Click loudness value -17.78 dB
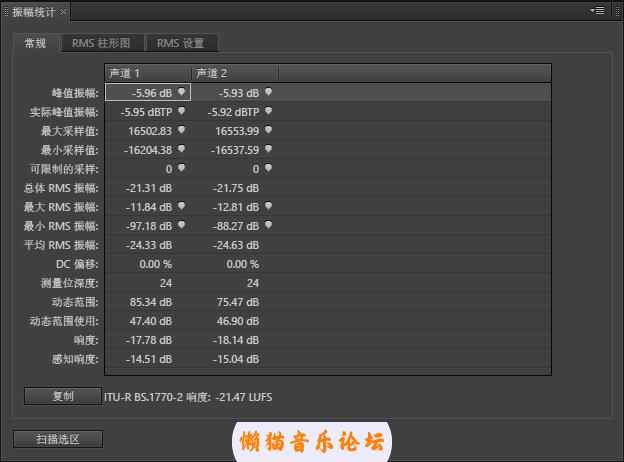This screenshot has width=624, height=462. coord(149,340)
